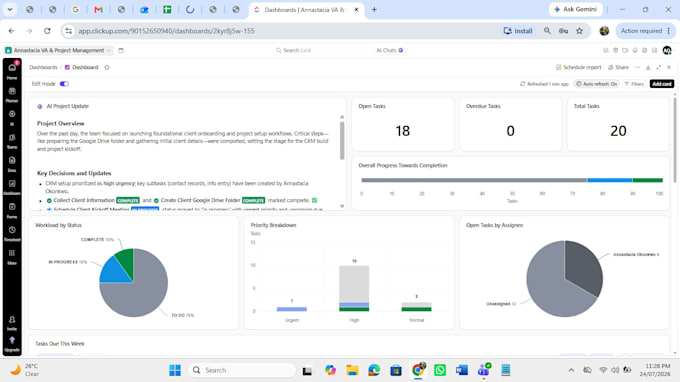Open a new Chrome tab
Screen dimensions: 680x382
374,10
